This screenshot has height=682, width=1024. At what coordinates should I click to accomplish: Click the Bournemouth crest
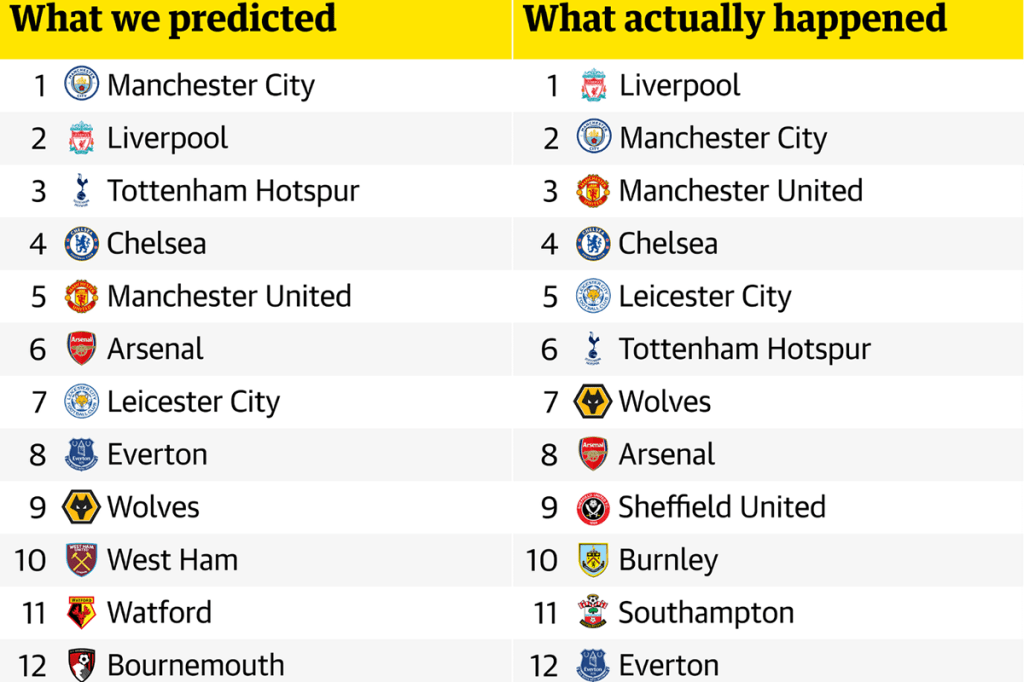tap(81, 664)
